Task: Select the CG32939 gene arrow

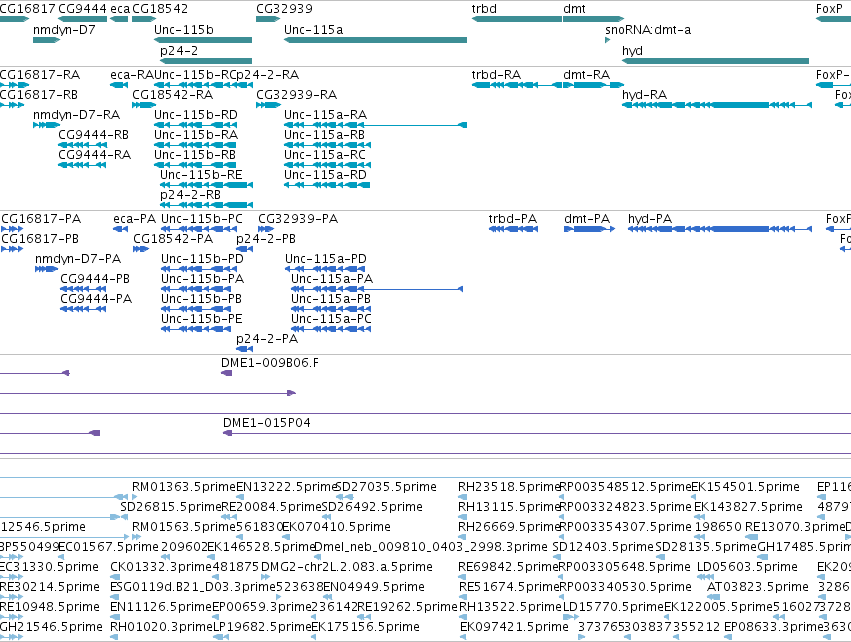Action: 268,19
